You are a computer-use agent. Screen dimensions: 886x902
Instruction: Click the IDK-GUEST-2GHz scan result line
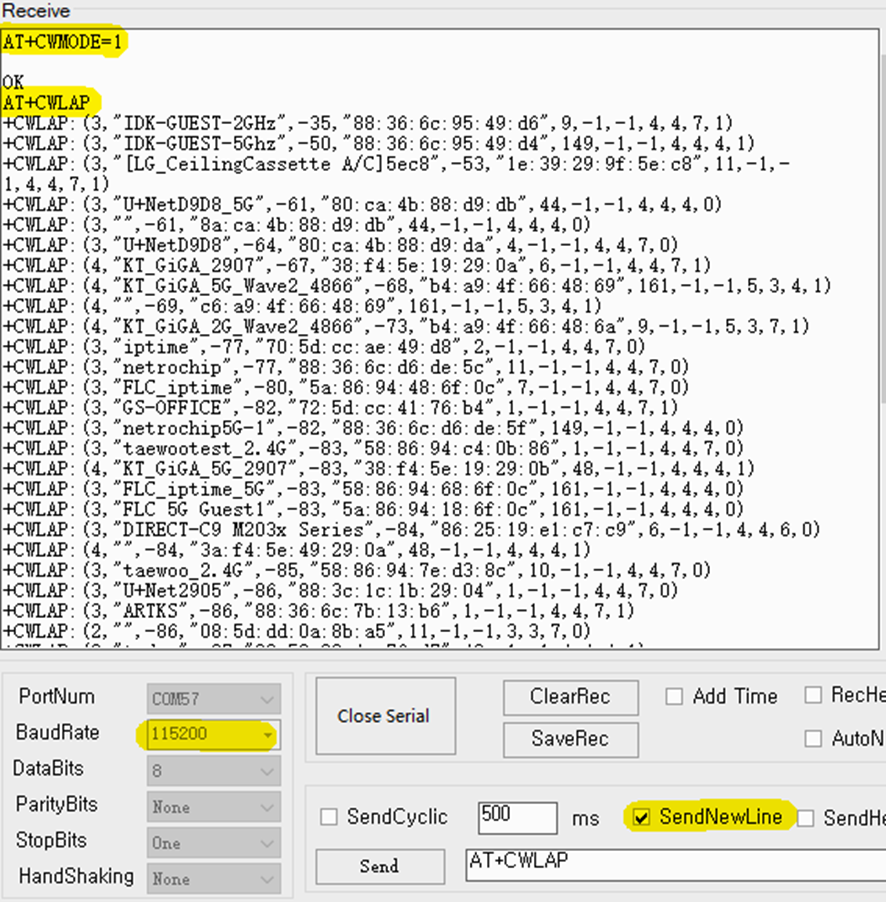coord(368,123)
